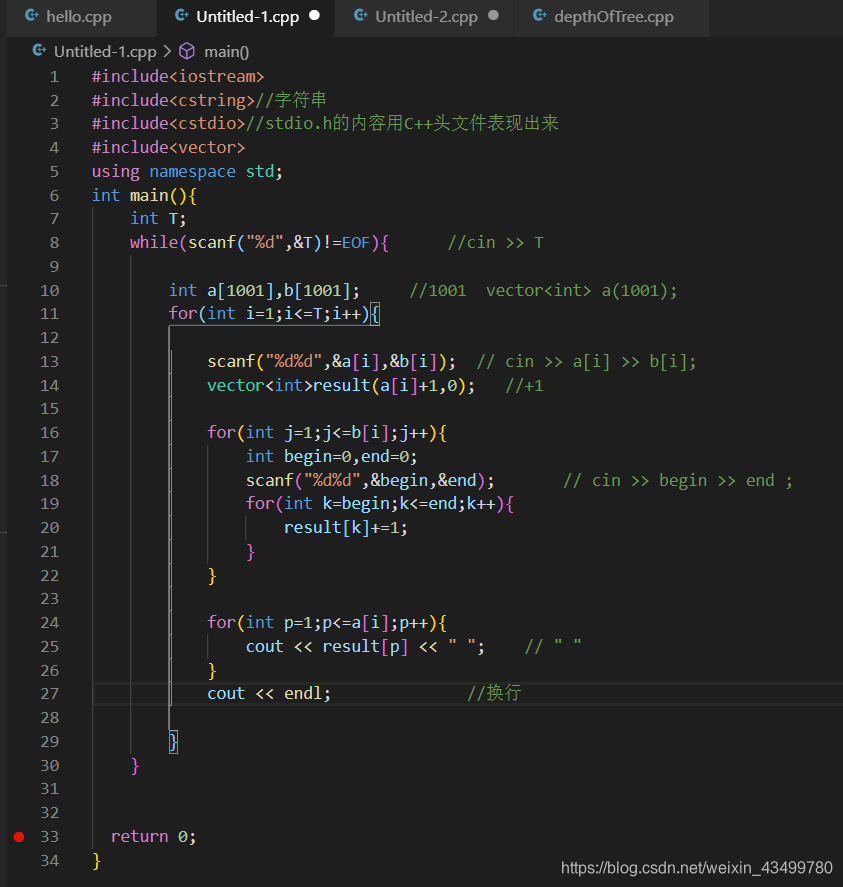Viewport: 843px width, 887px height.
Task: Click the C++ file icon on hello.cpp tab
Action: 32,16
